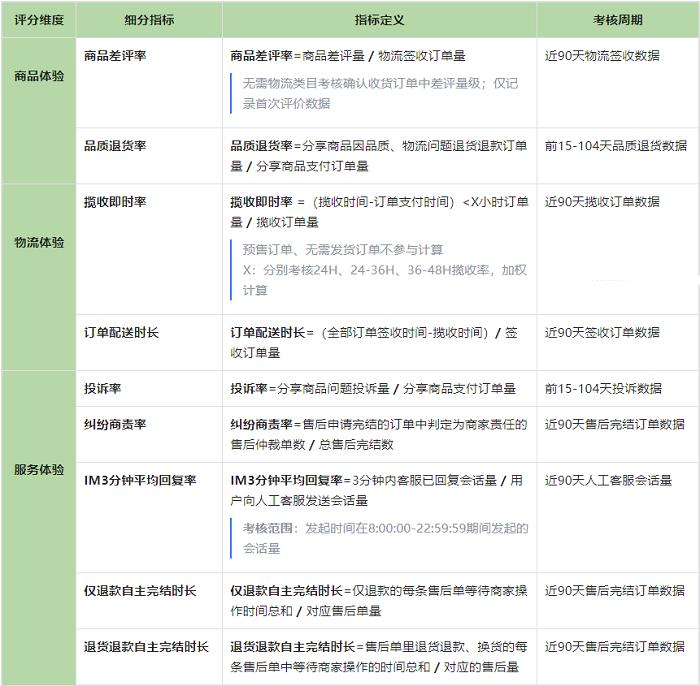Screen dimensions: 700x686
Task: Click the 服务体验 dimension cell
Action: coord(39,469)
